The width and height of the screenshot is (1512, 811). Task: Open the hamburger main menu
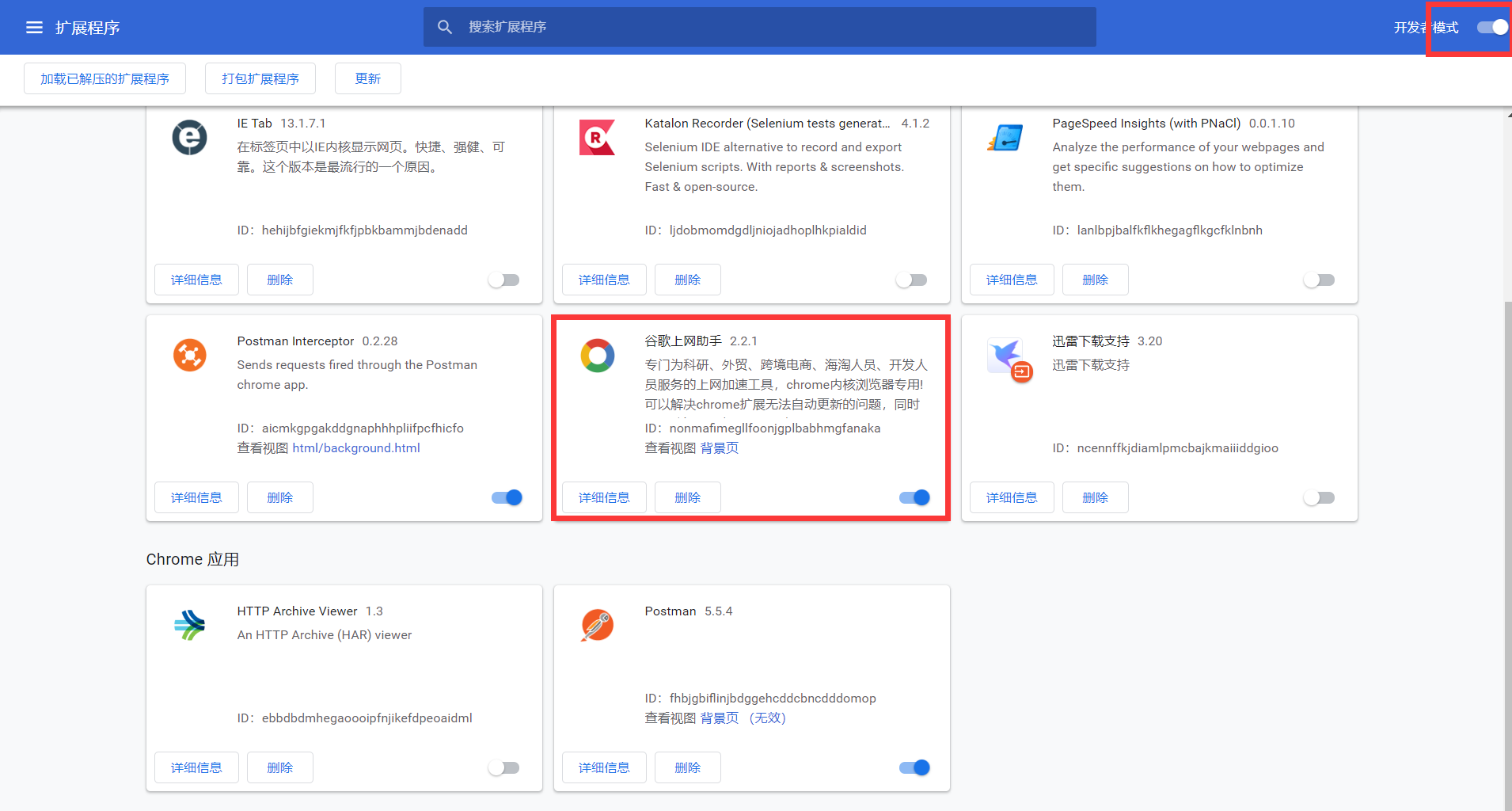pos(34,28)
